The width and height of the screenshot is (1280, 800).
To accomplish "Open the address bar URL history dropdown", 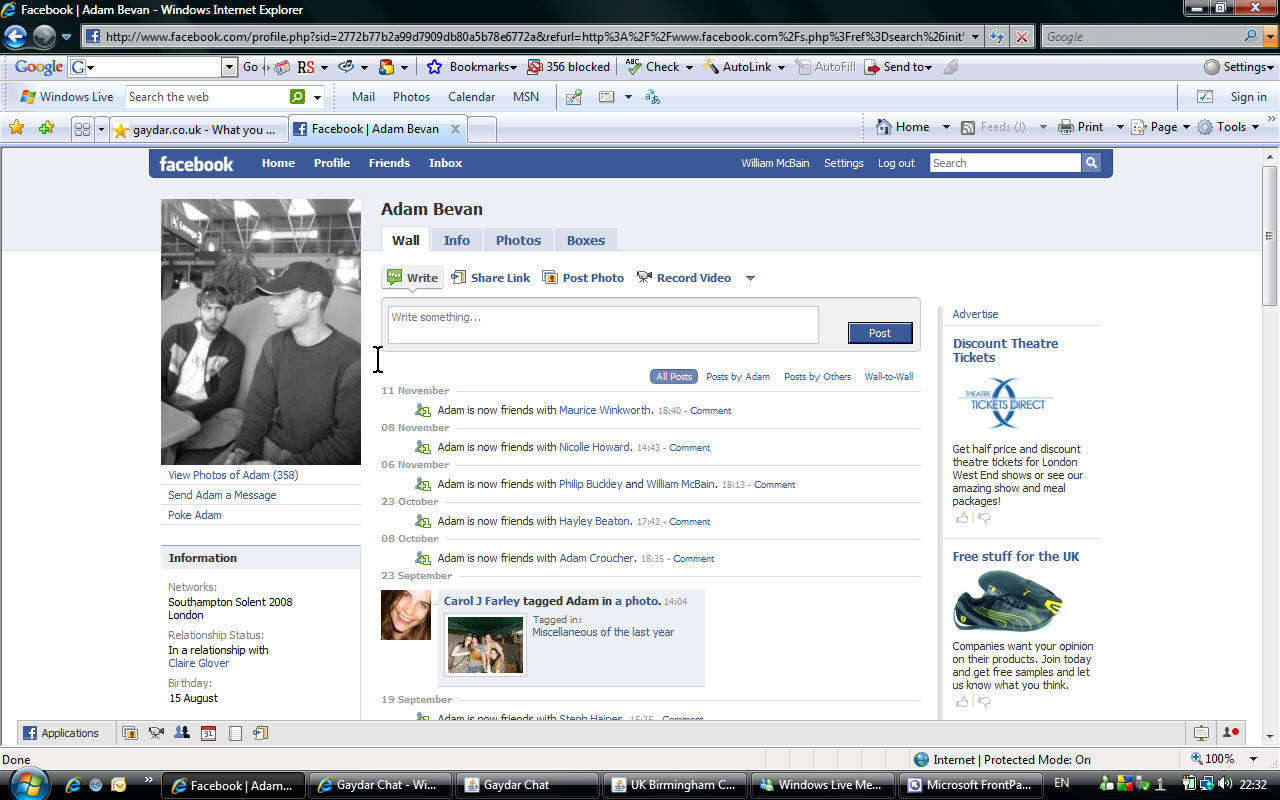I will click(x=975, y=37).
